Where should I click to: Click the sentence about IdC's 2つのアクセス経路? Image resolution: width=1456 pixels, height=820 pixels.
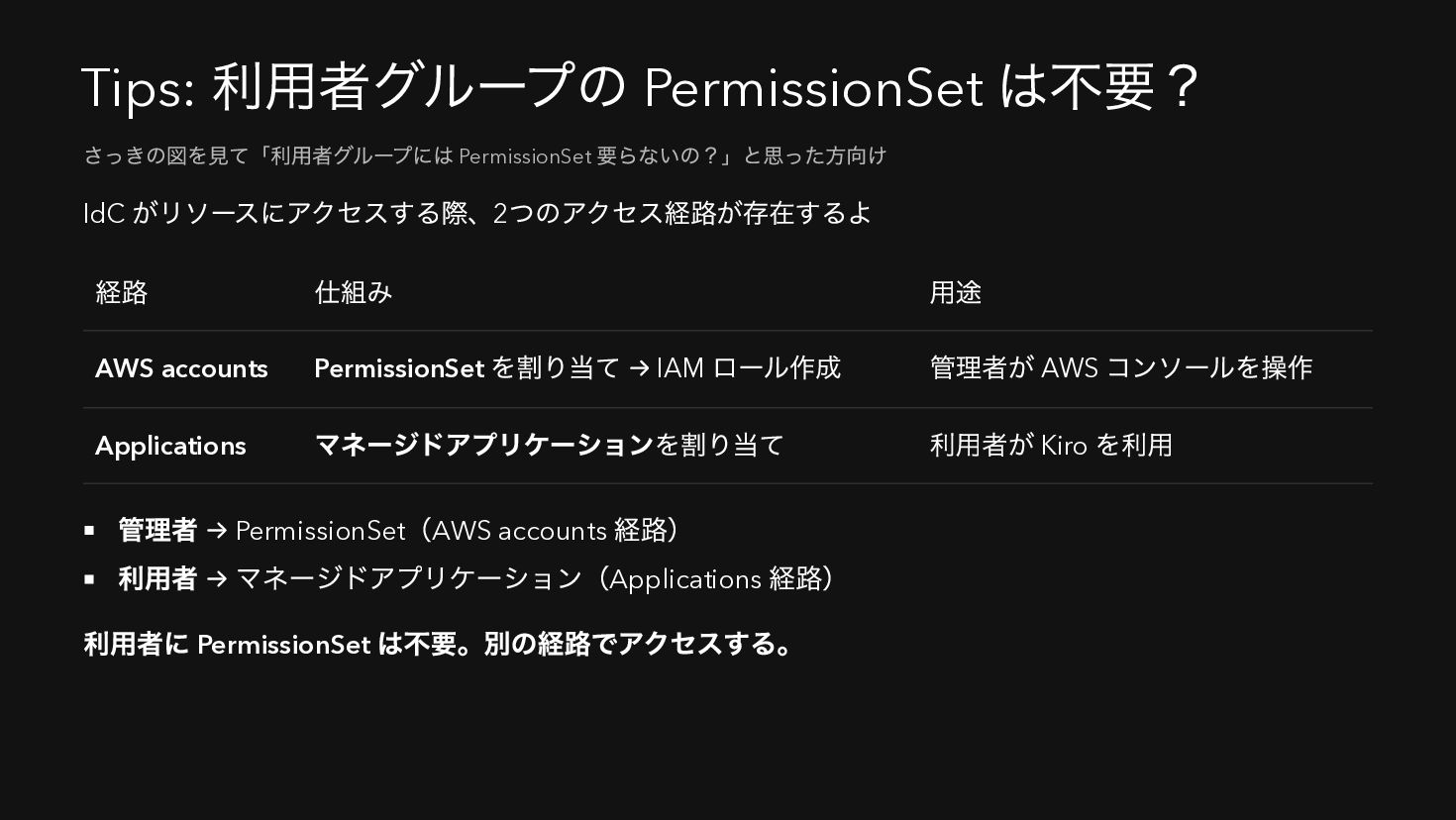[x=477, y=213]
